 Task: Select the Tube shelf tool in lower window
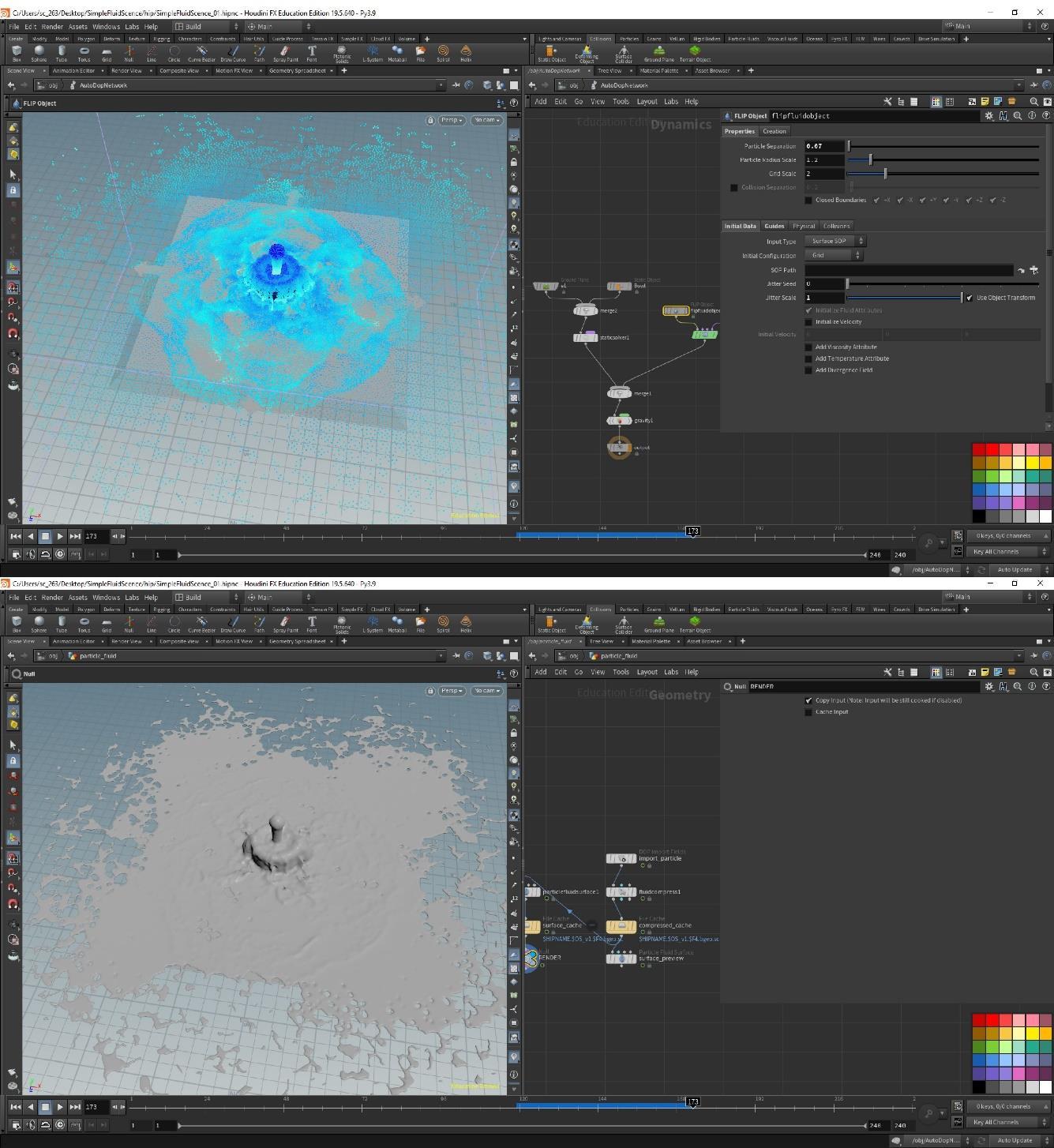click(62, 624)
